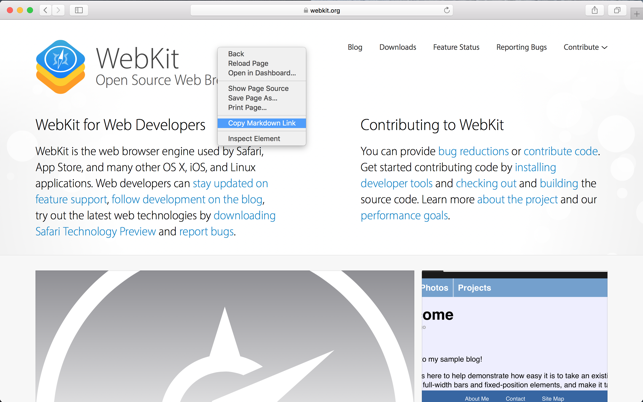643x402 pixels.
Task: Open the 'building' link
Action: pos(559,183)
